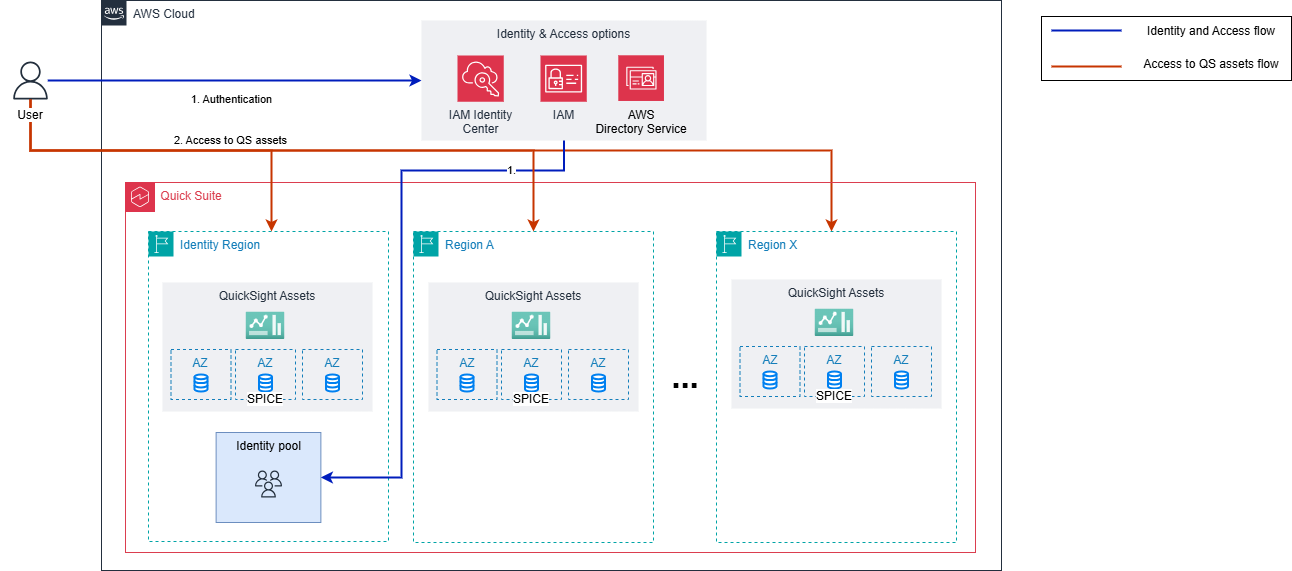Select 'QuickSight Assets' text in Identity Region
This screenshot has width=1292, height=571.
click(x=267, y=296)
